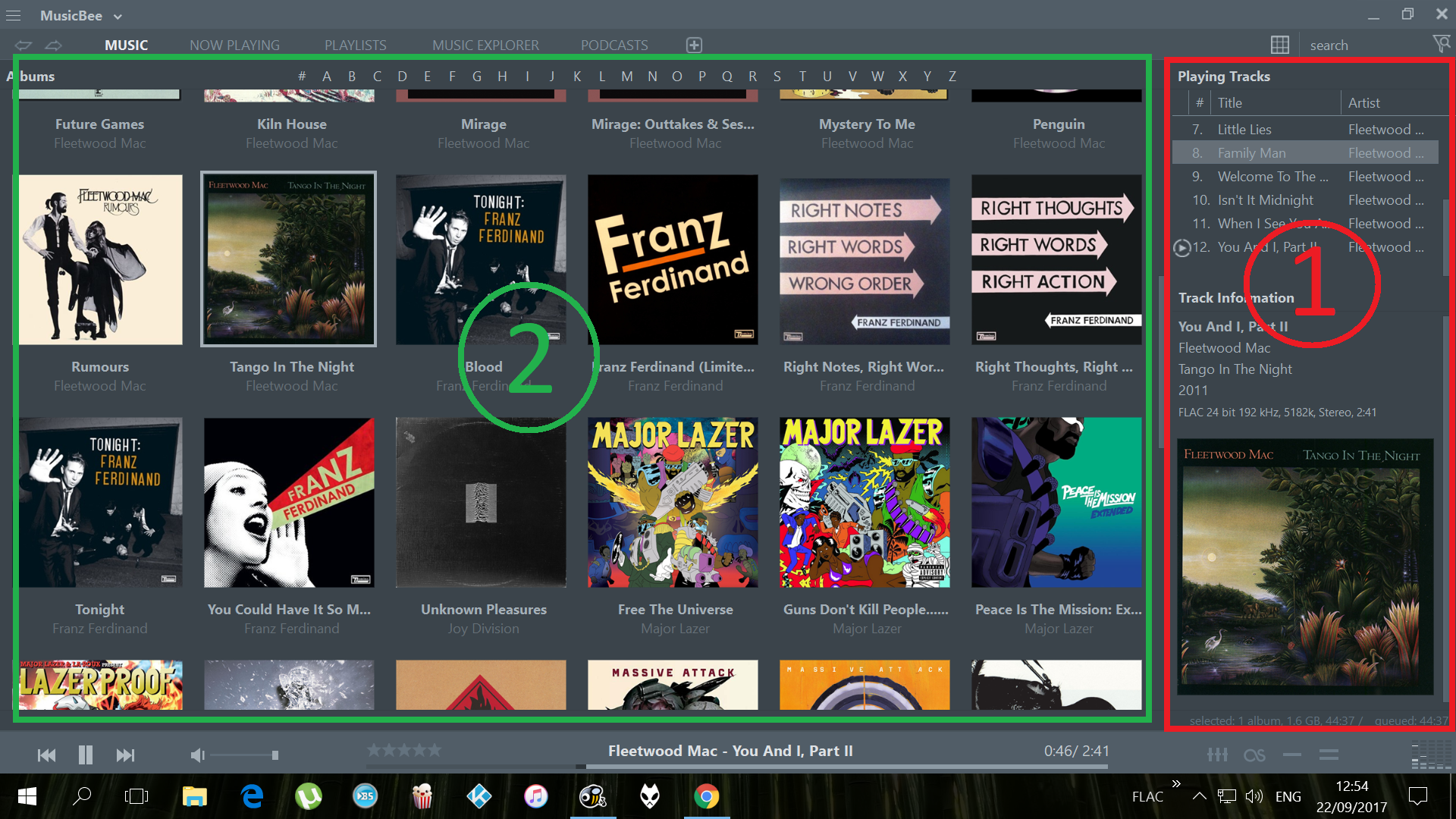The height and width of the screenshot is (819, 1456).
Task: Jump to albums starting with F
Action: (452, 76)
